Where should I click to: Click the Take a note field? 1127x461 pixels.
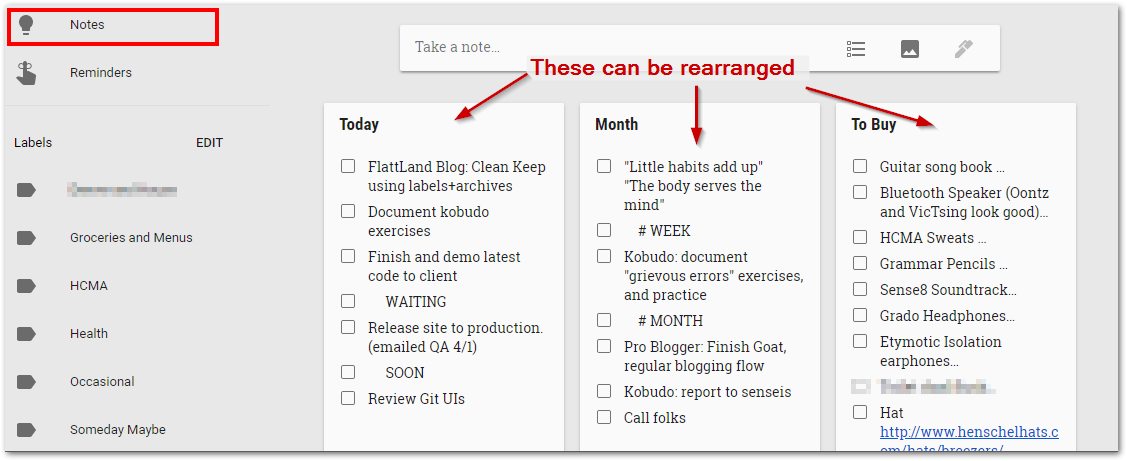[x=618, y=47]
